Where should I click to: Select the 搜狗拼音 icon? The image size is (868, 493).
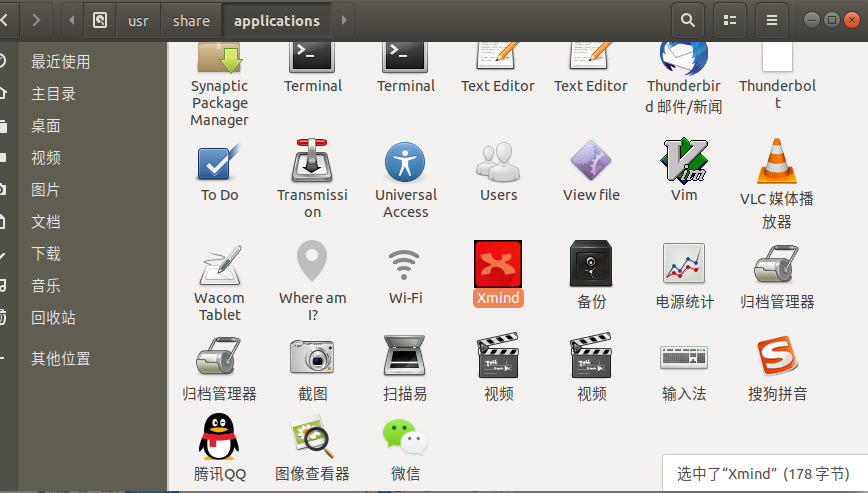pos(777,355)
